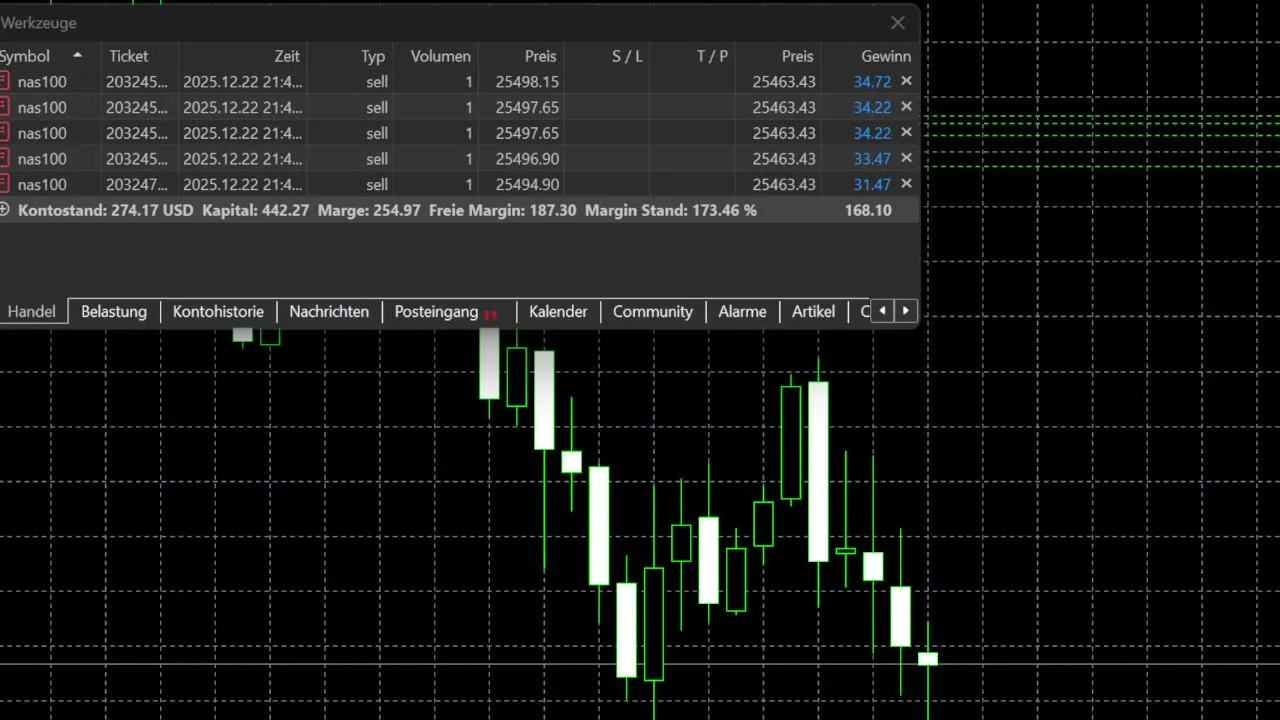
Task: Open the Community tab
Action: (x=653, y=311)
